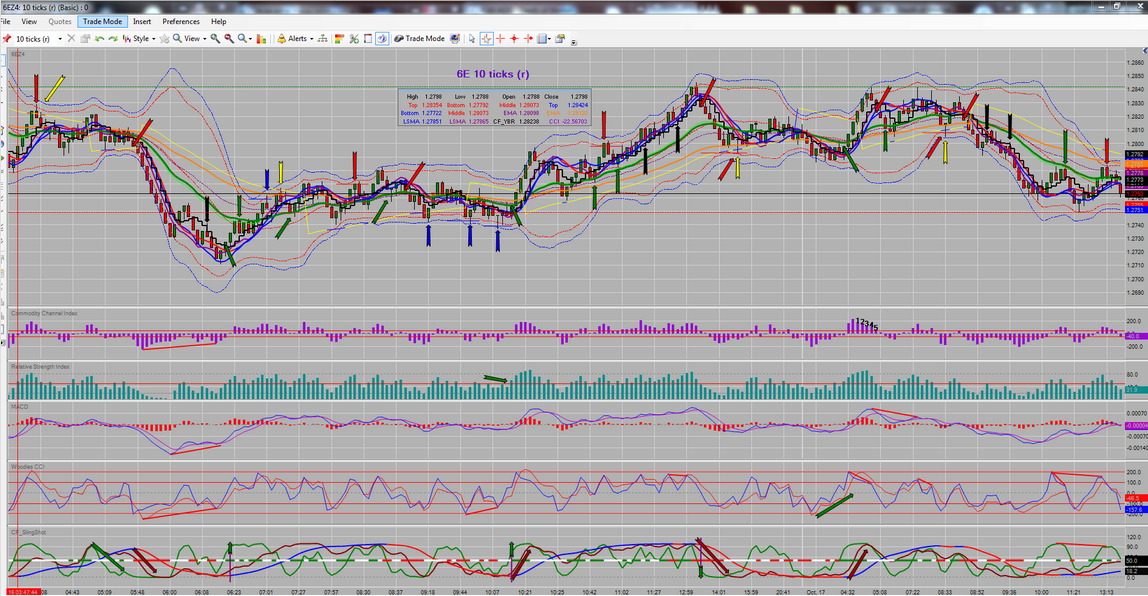Click the 1.2860 price axis label
The image size is (1148, 596).
tap(1136, 63)
